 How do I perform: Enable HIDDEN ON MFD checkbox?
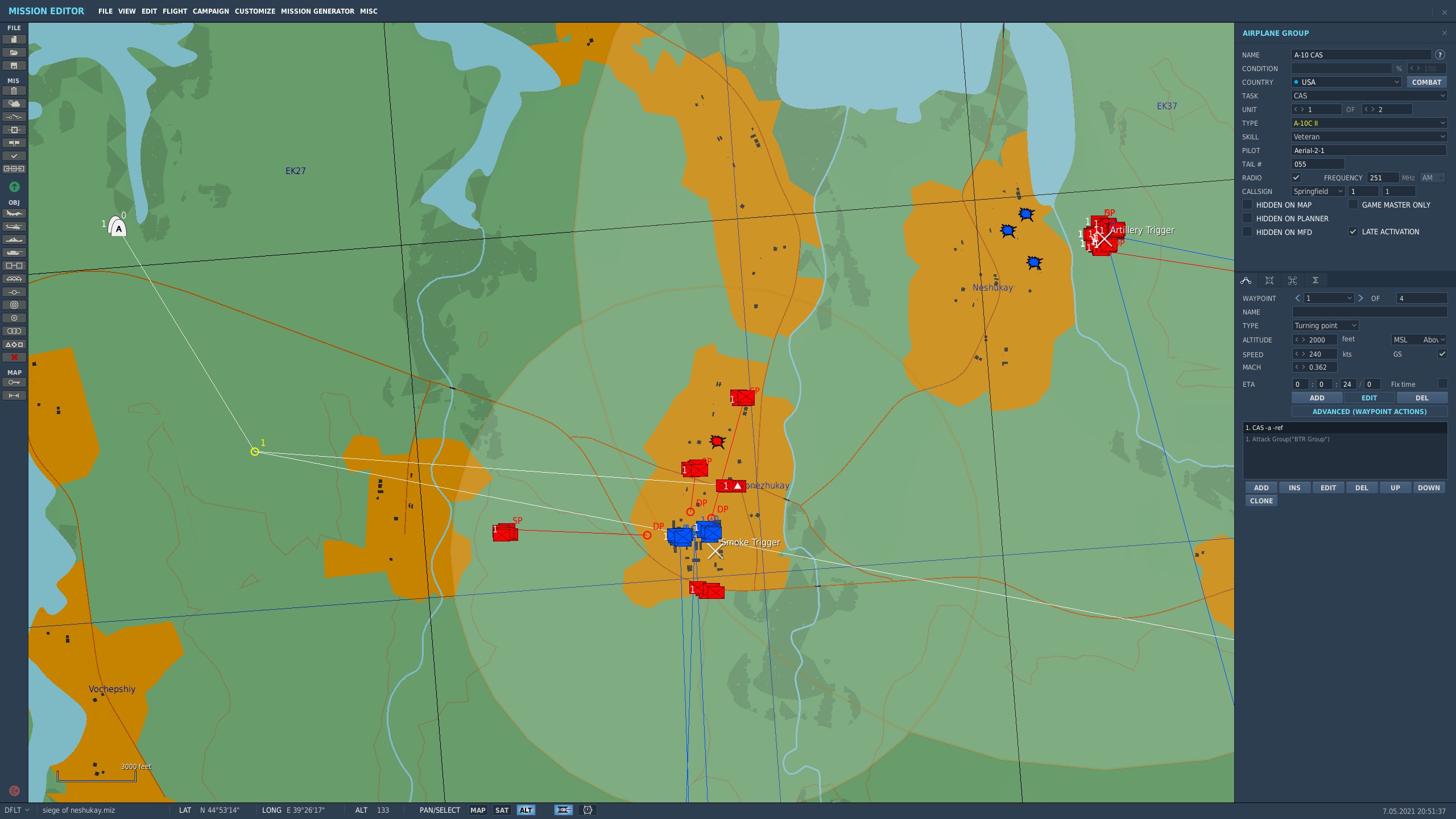(x=1247, y=232)
